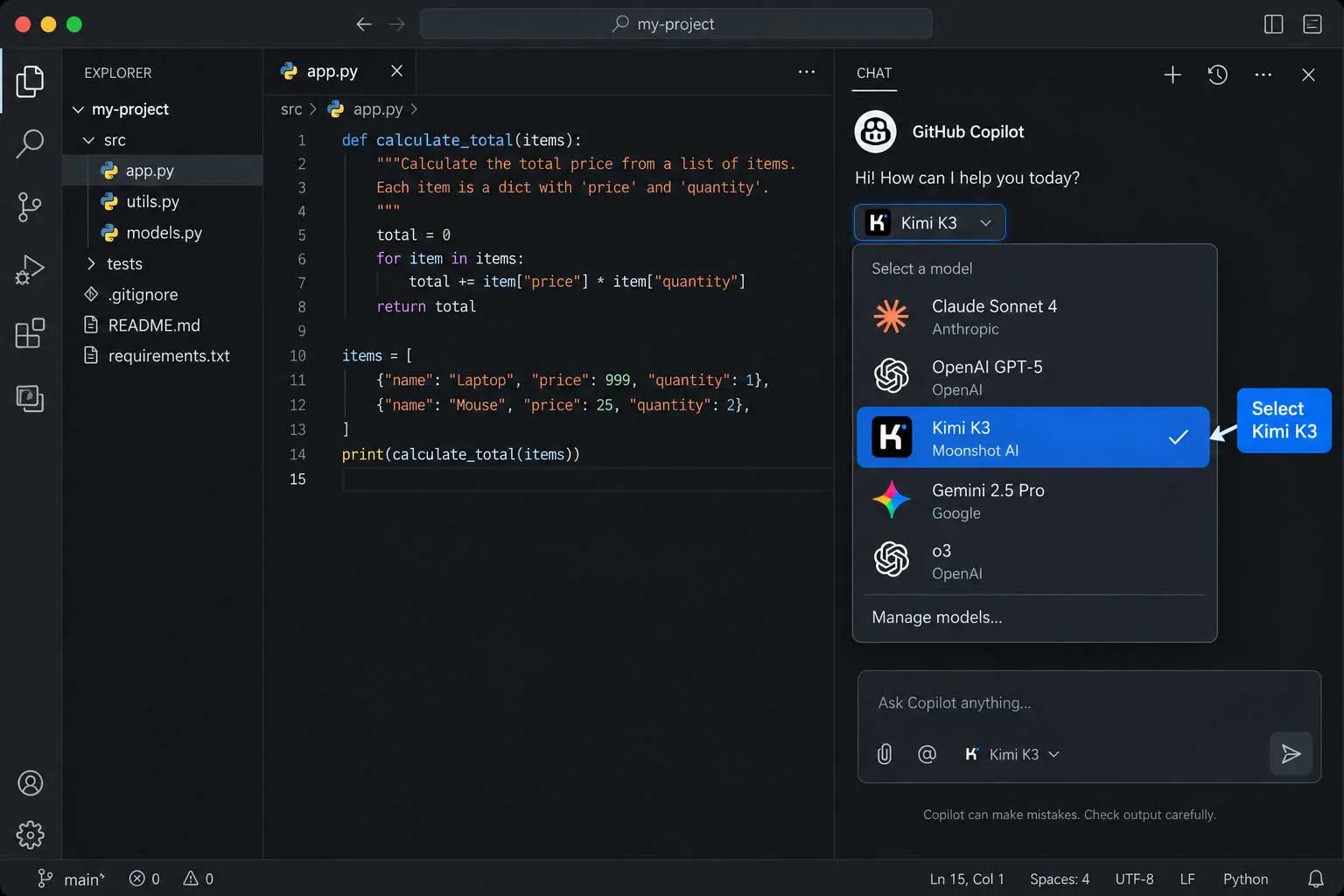Open notifications with the bell icon
The image size is (1344, 896).
pyautogui.click(x=1315, y=879)
